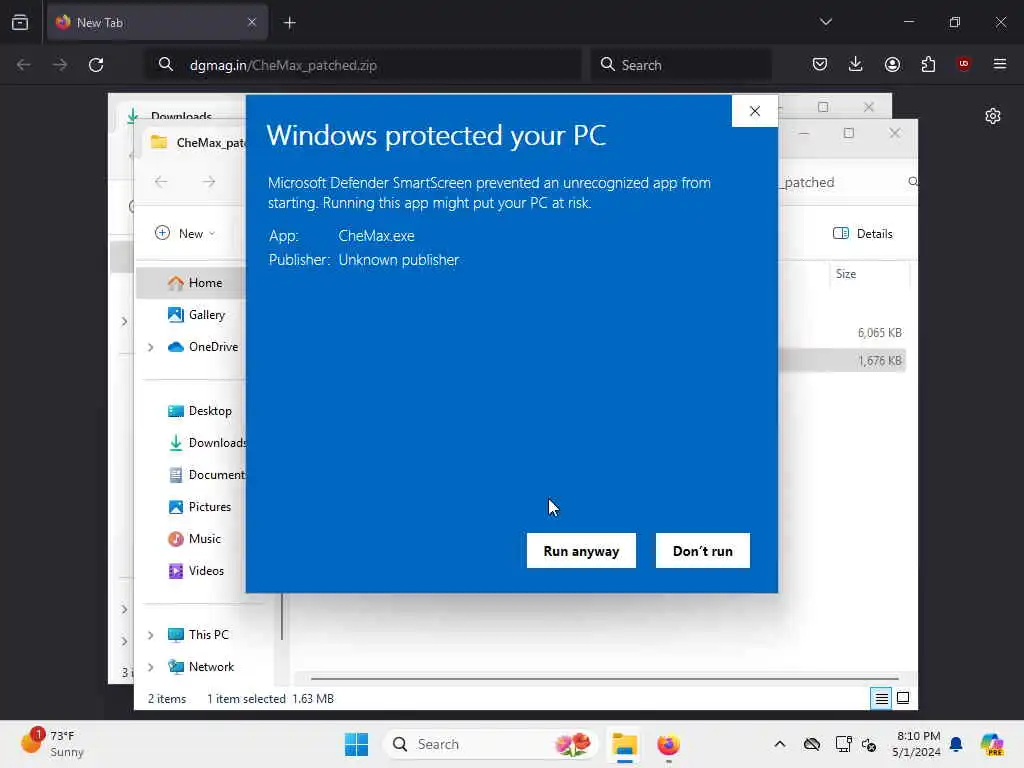List all tabs dropdown arrow
Viewport: 1024px width, 768px height.
coord(825,22)
